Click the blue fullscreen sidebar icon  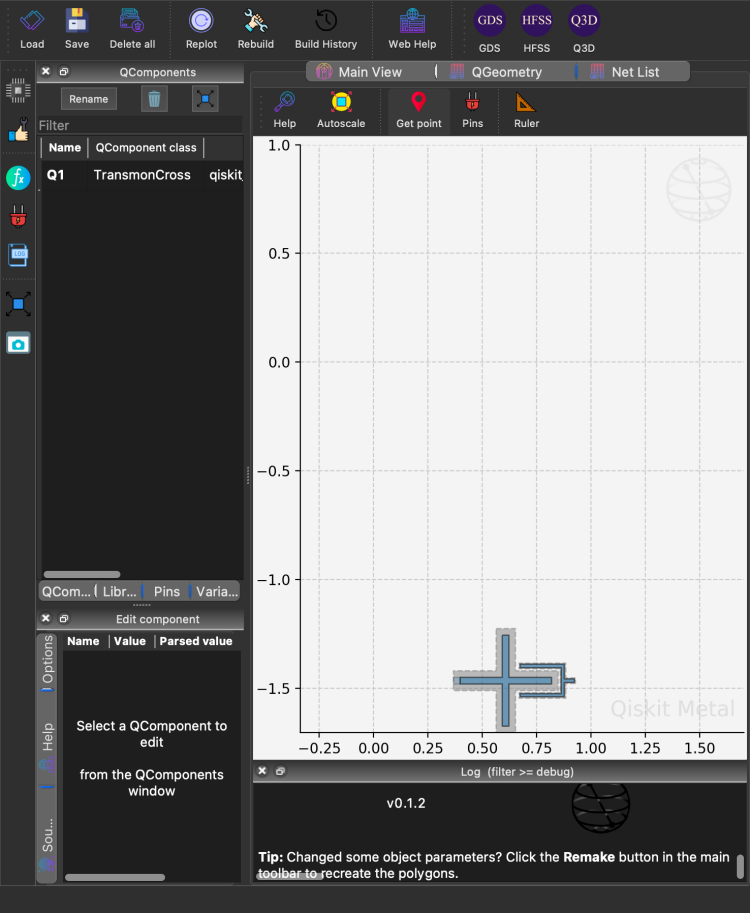[18, 304]
